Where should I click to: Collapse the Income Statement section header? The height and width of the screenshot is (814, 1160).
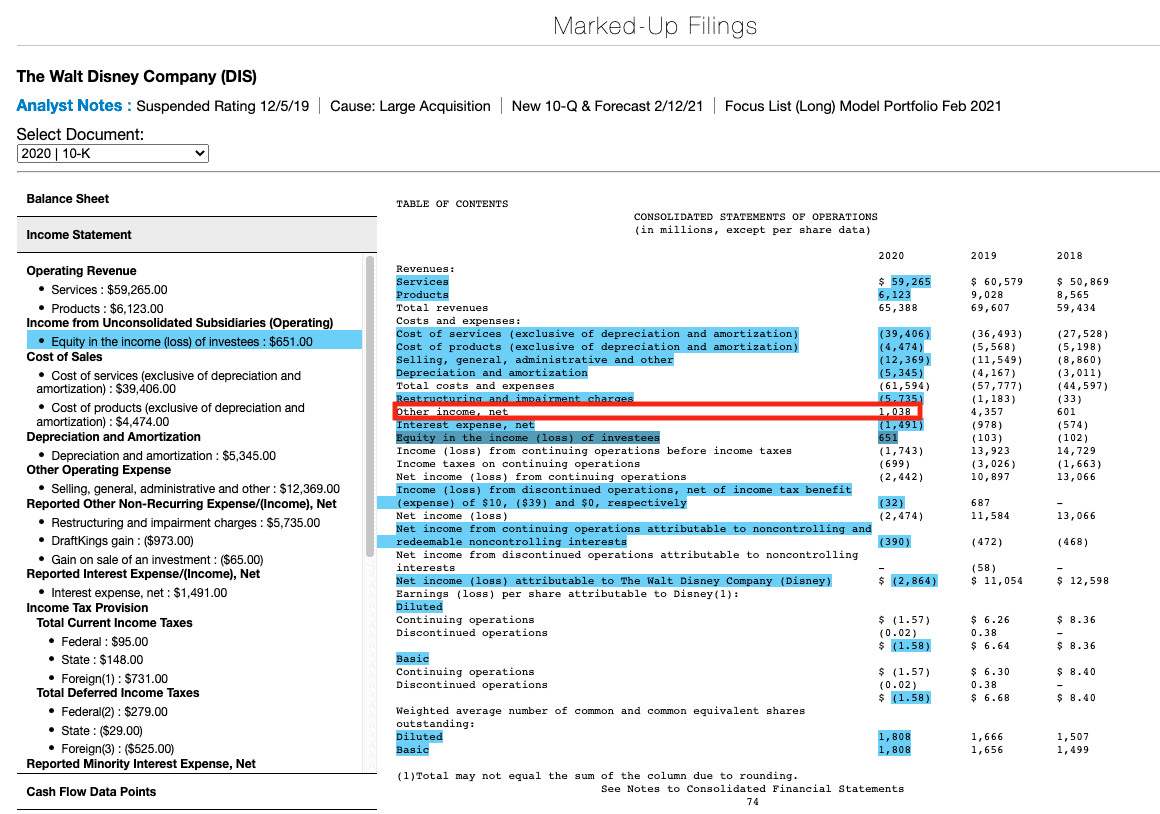(197, 235)
